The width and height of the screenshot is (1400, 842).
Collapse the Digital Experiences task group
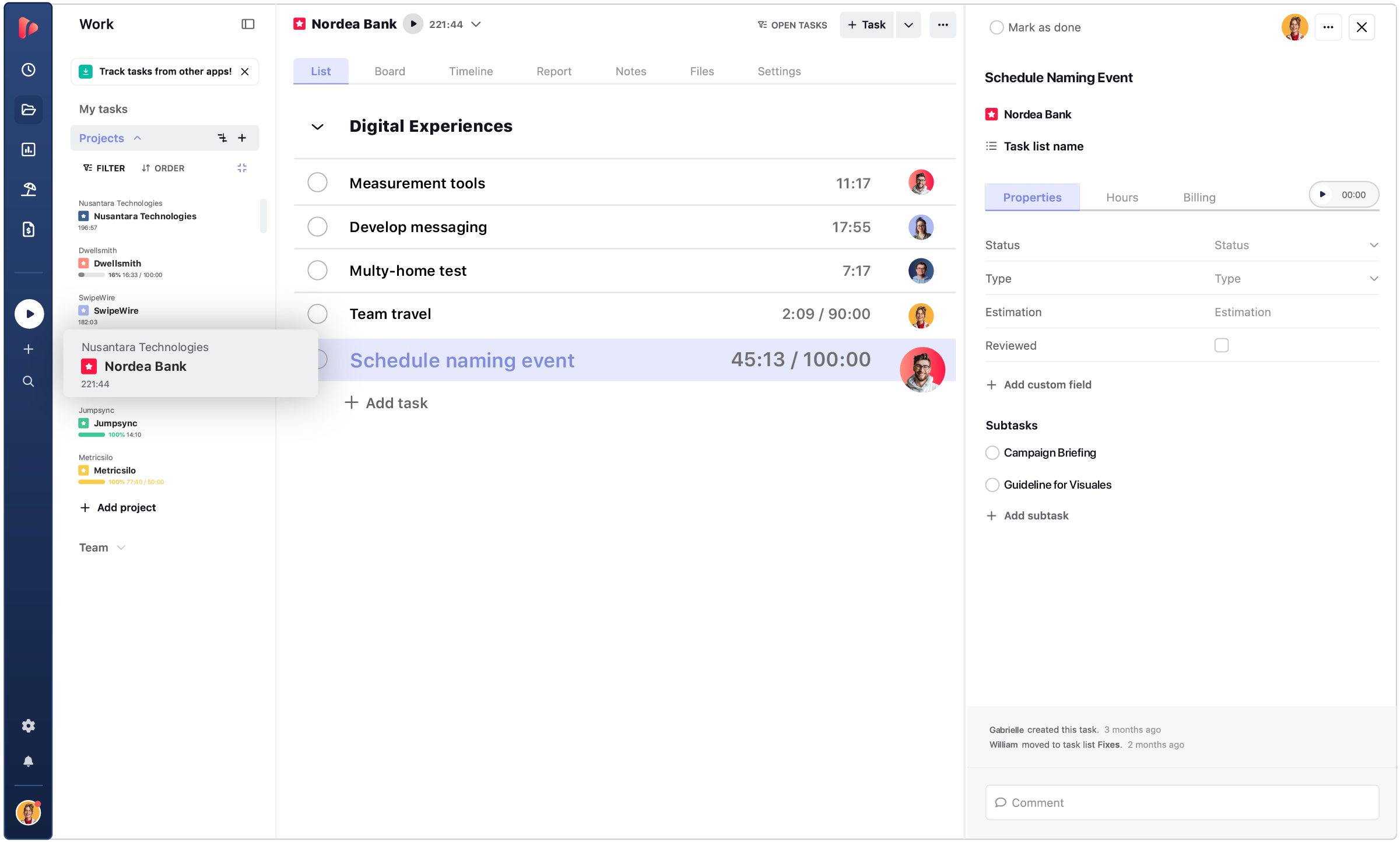pos(317,127)
